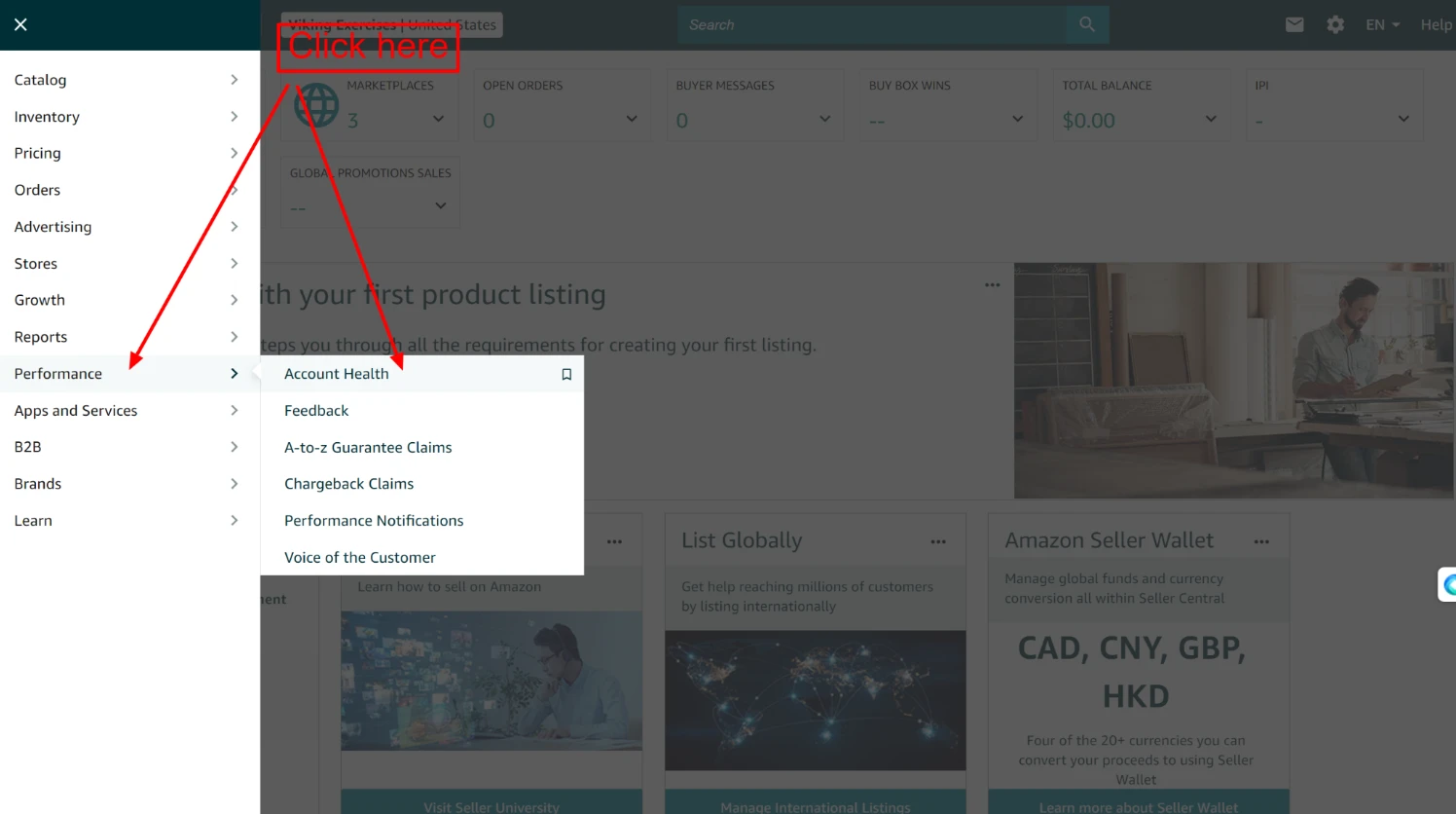Click the Help link in the header
The width and height of the screenshot is (1456, 814).
(1436, 24)
